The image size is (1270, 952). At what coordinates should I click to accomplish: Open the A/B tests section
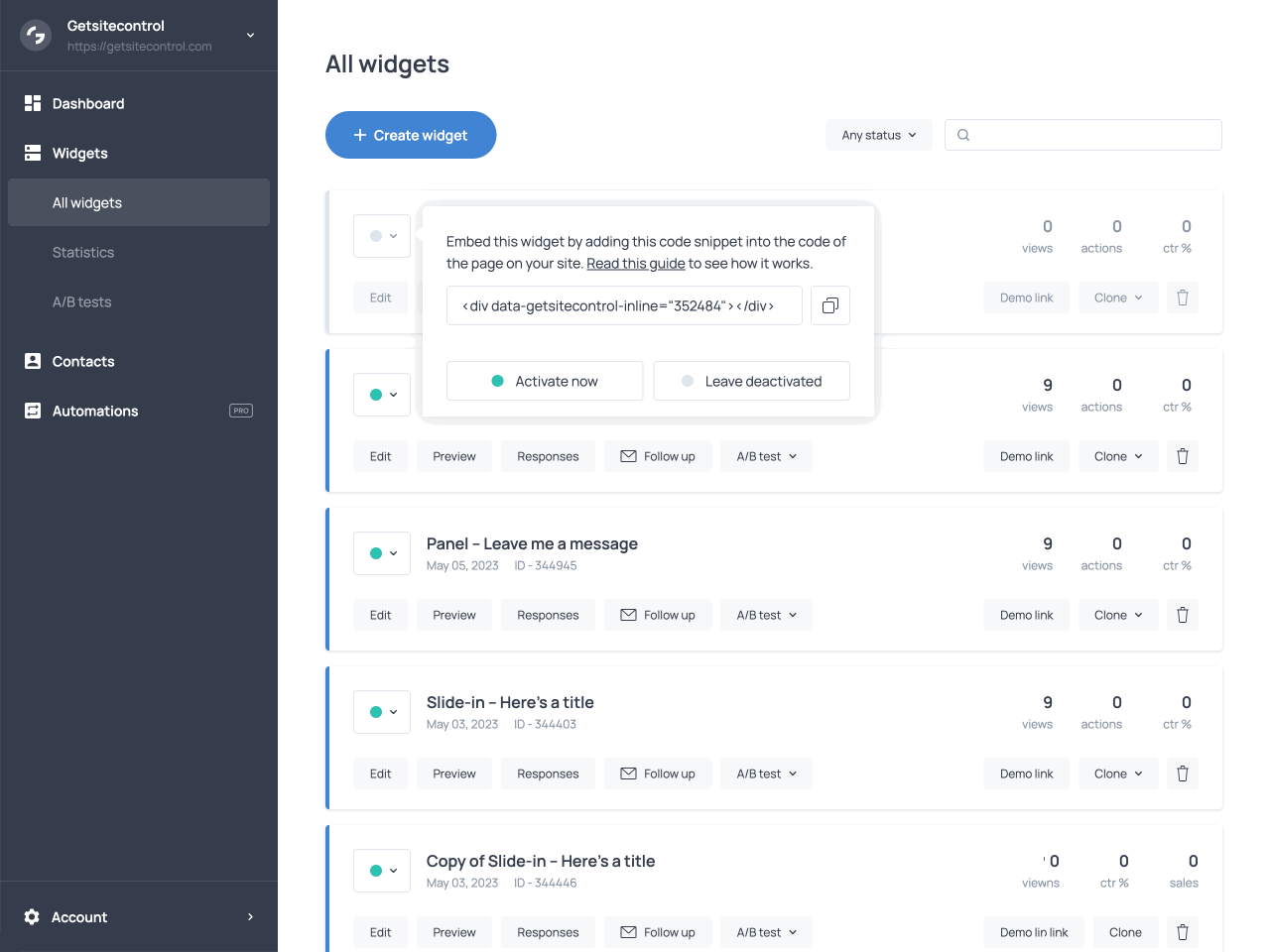pyautogui.click(x=79, y=301)
